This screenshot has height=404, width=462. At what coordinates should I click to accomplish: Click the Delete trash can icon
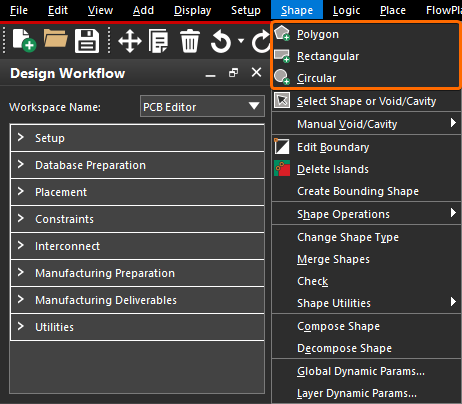point(190,41)
